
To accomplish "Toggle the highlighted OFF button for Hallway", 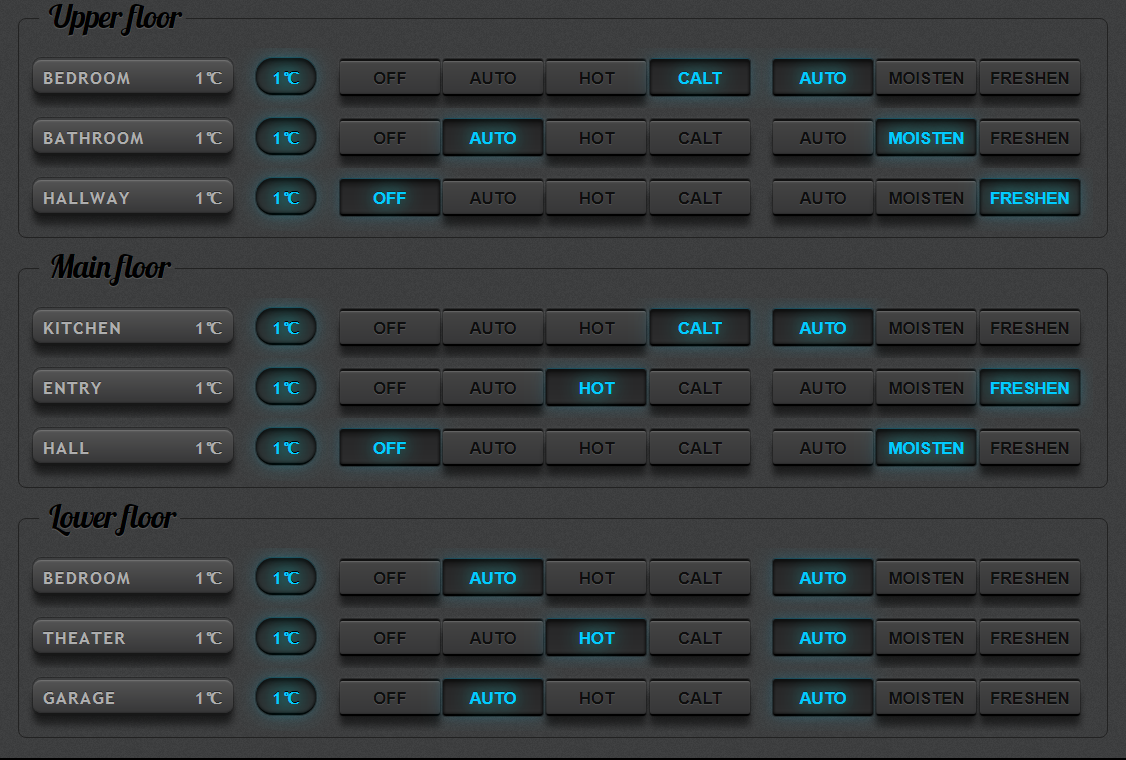I will [389, 198].
